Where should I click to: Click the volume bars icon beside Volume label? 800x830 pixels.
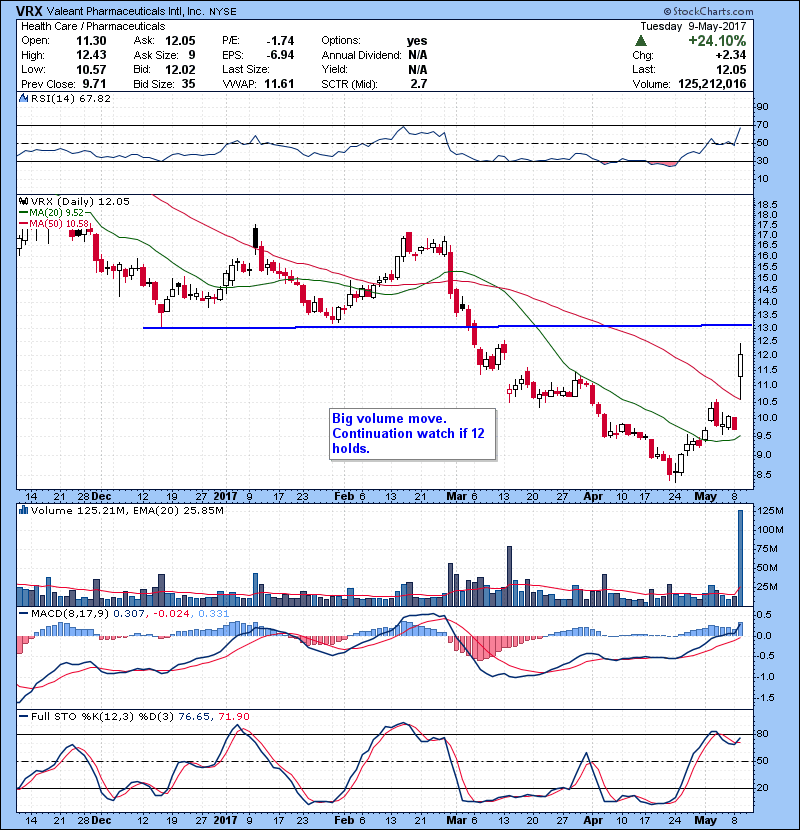24,510
